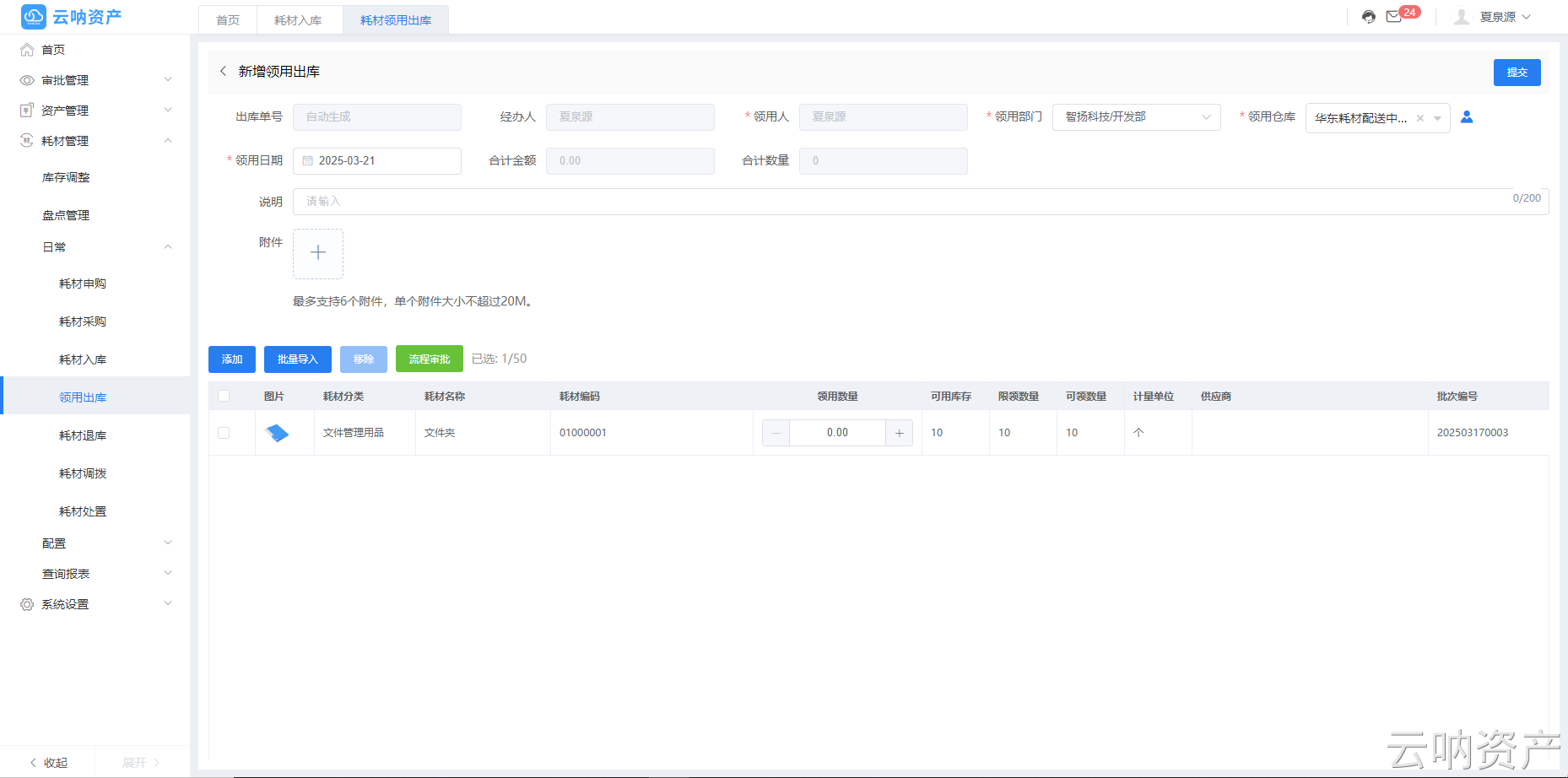Open 库存调整 in sidebar

click(x=66, y=177)
